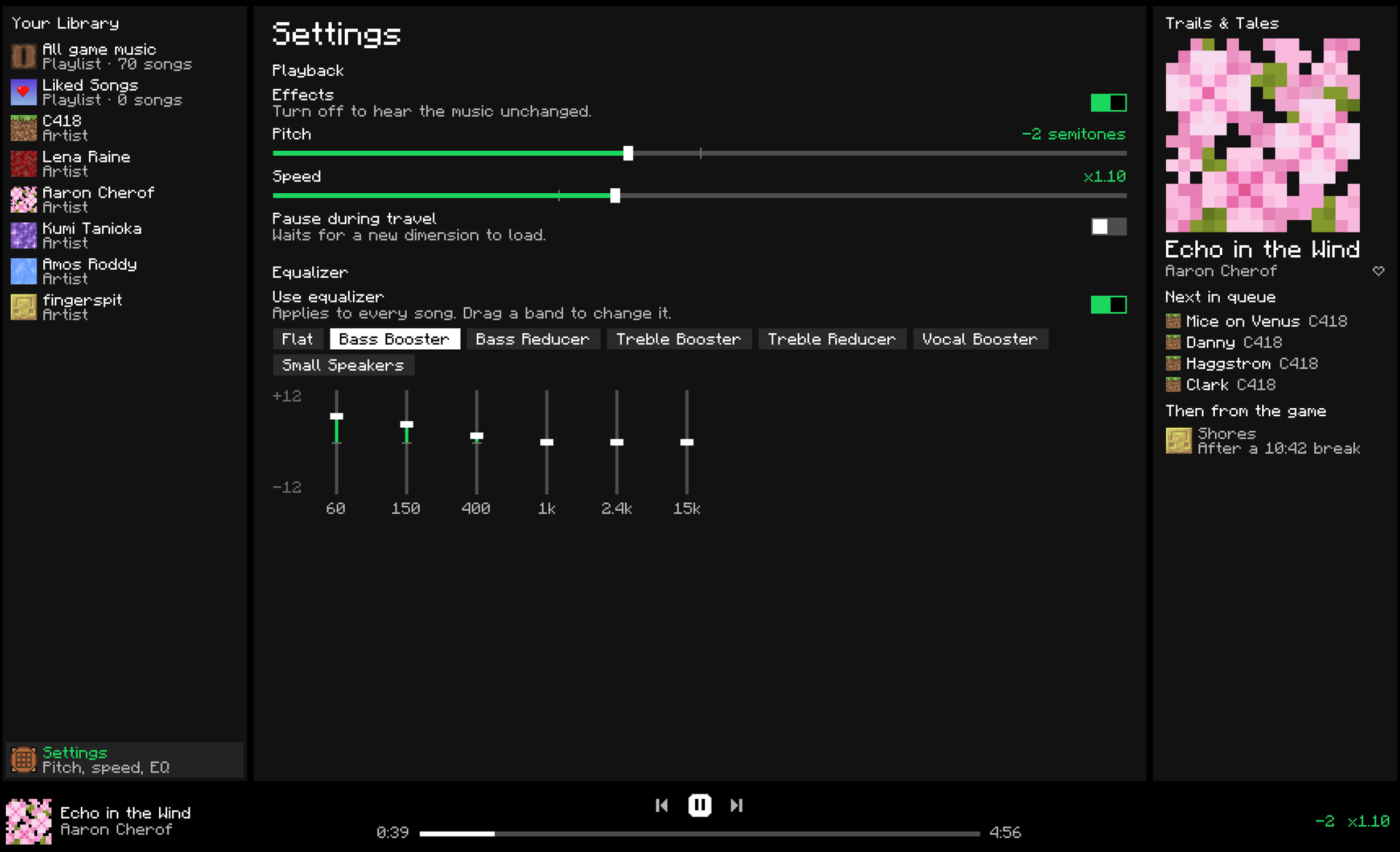Screen dimensions: 1400x852
Task: Select the Lena Raine artist icon
Action: click(23, 163)
